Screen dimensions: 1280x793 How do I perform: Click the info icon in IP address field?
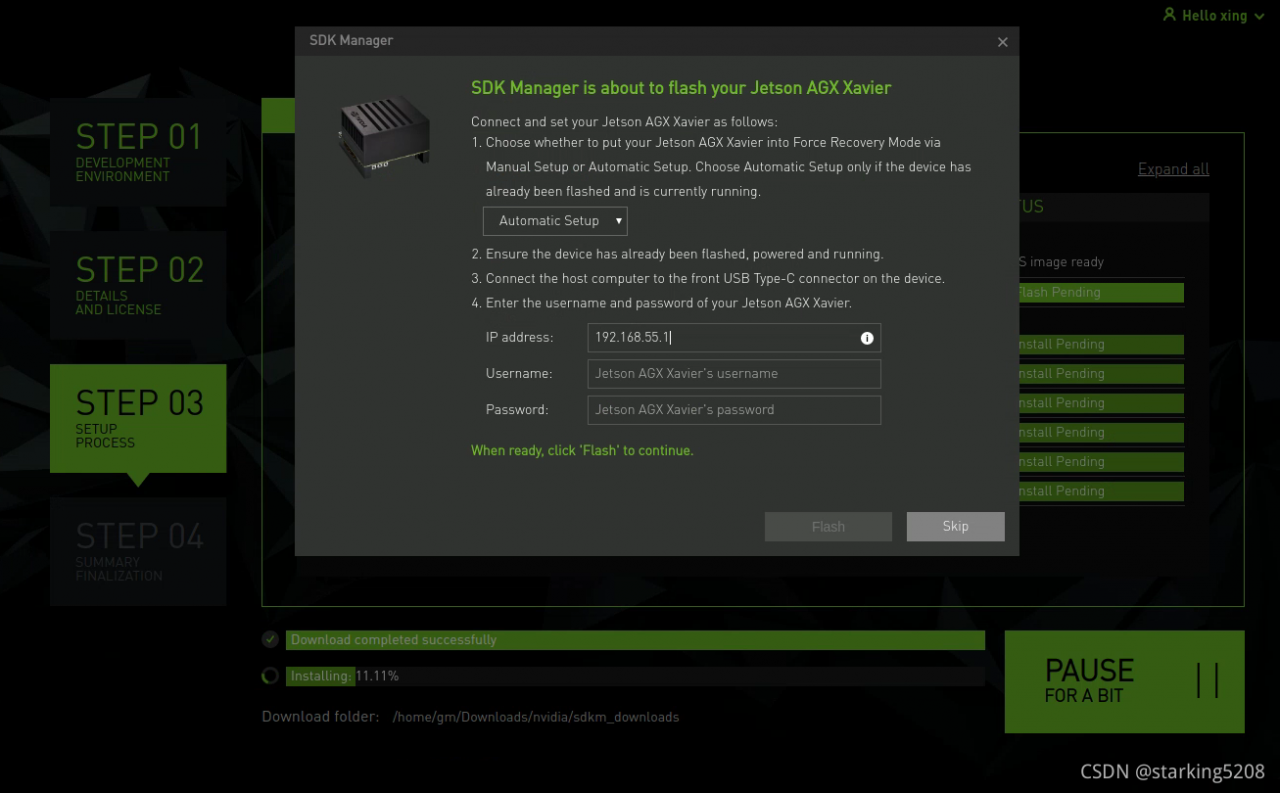(867, 338)
